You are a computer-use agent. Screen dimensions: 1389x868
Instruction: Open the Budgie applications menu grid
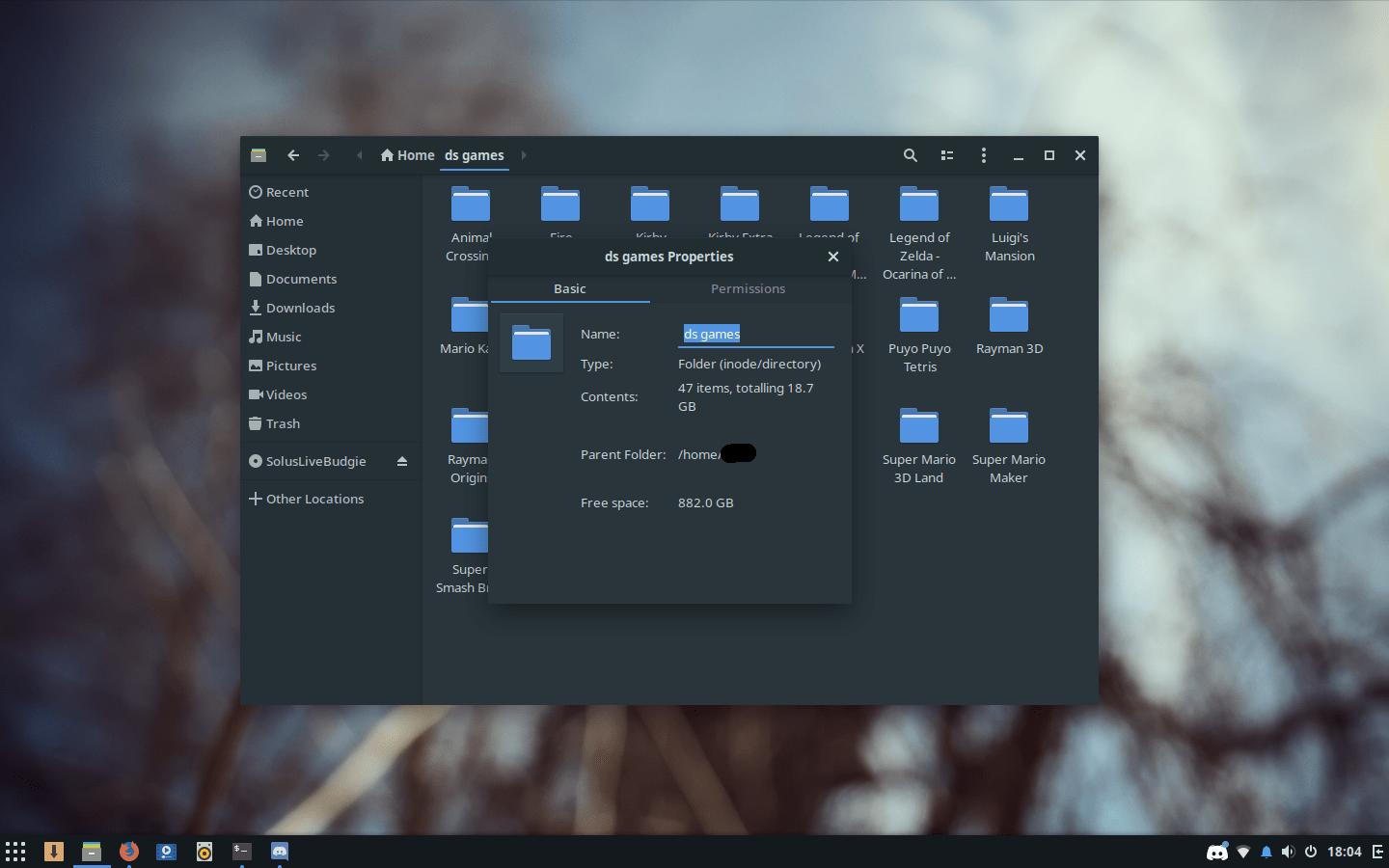15,852
